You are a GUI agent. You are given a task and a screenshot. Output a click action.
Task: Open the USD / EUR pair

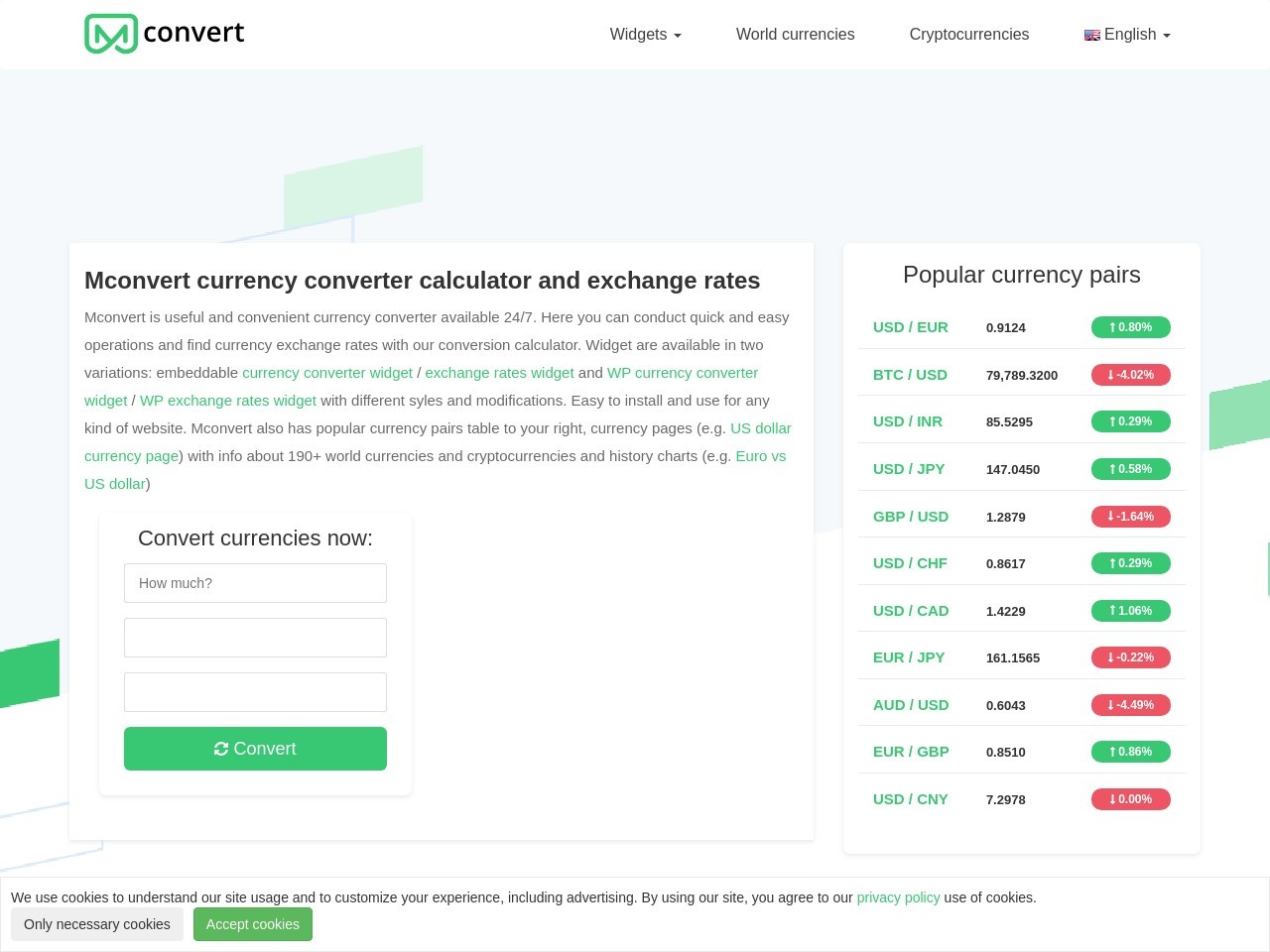tap(911, 327)
